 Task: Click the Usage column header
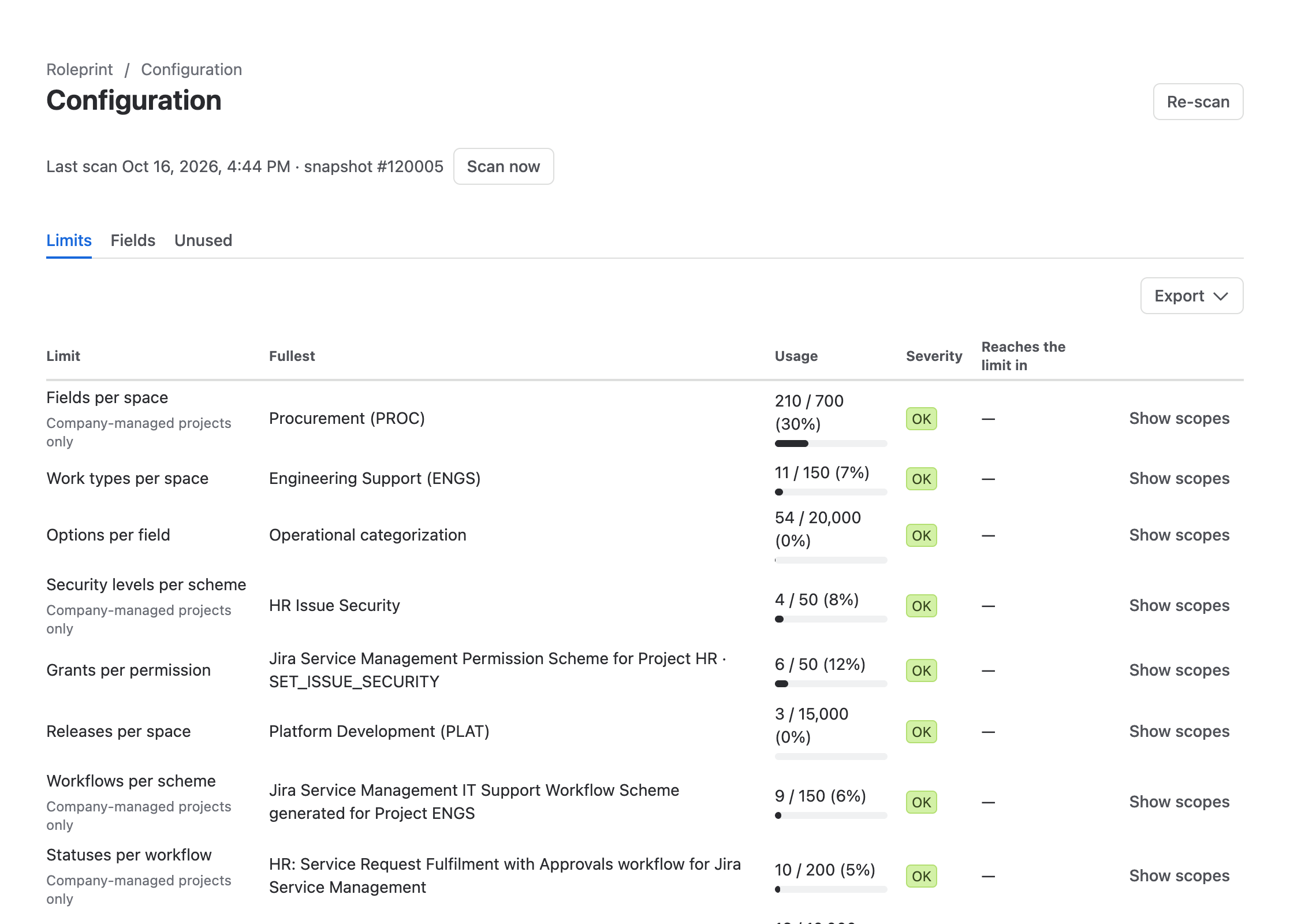pyautogui.click(x=796, y=356)
